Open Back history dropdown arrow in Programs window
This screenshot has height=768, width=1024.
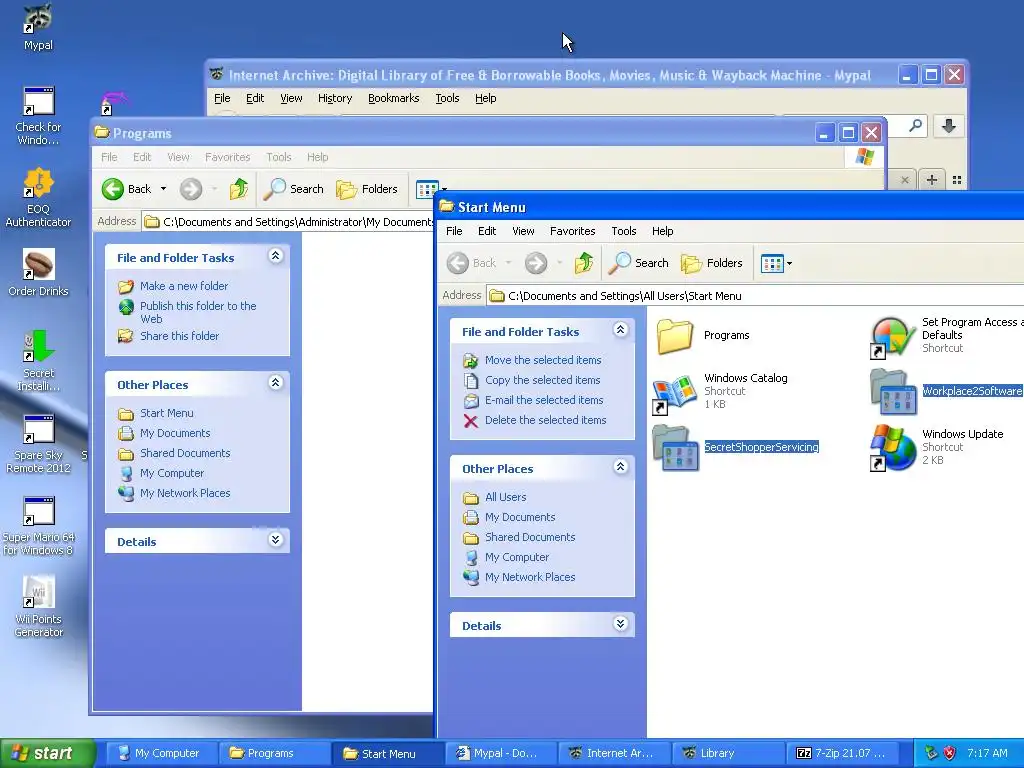(163, 189)
